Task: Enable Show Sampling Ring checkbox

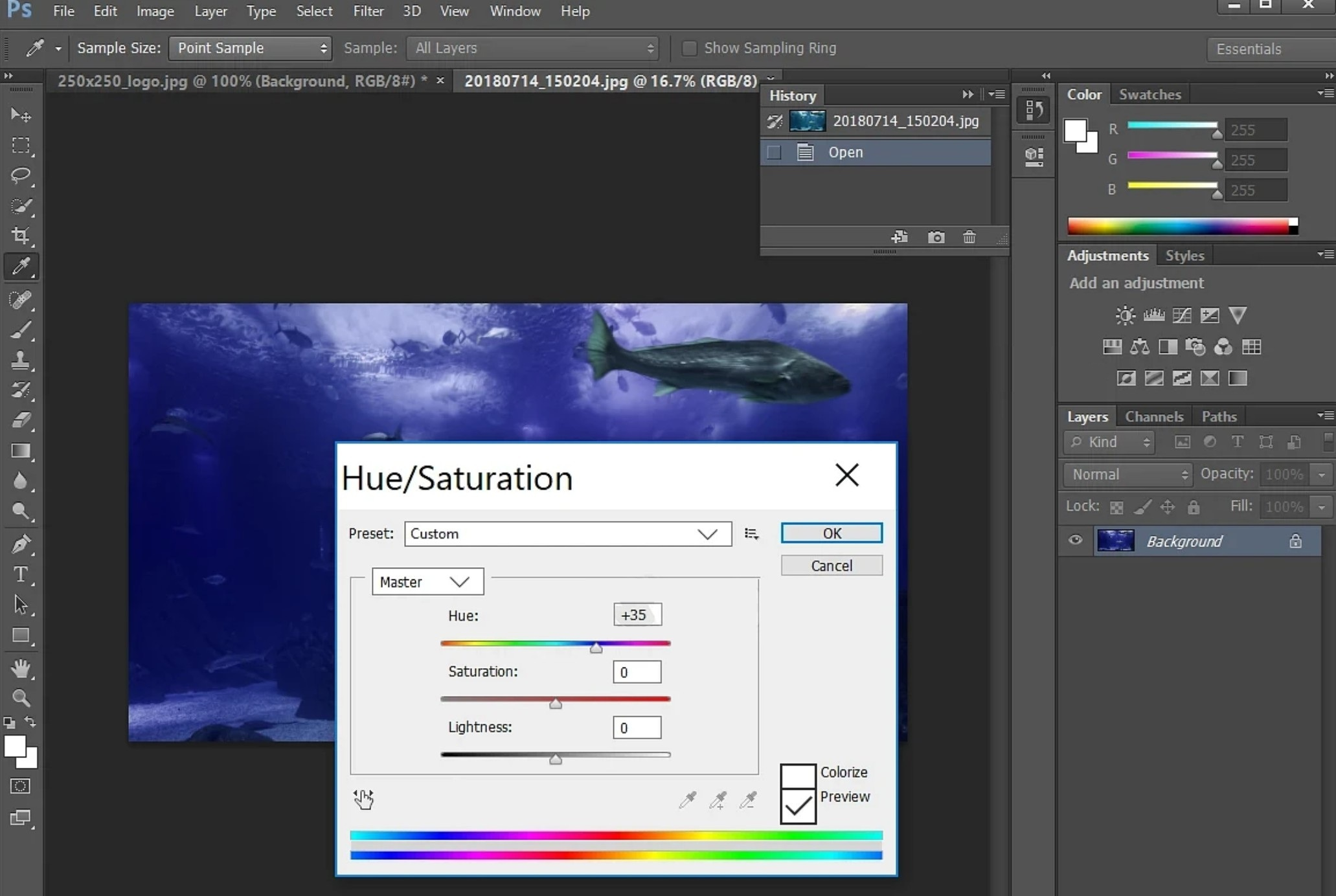Action: click(x=689, y=48)
